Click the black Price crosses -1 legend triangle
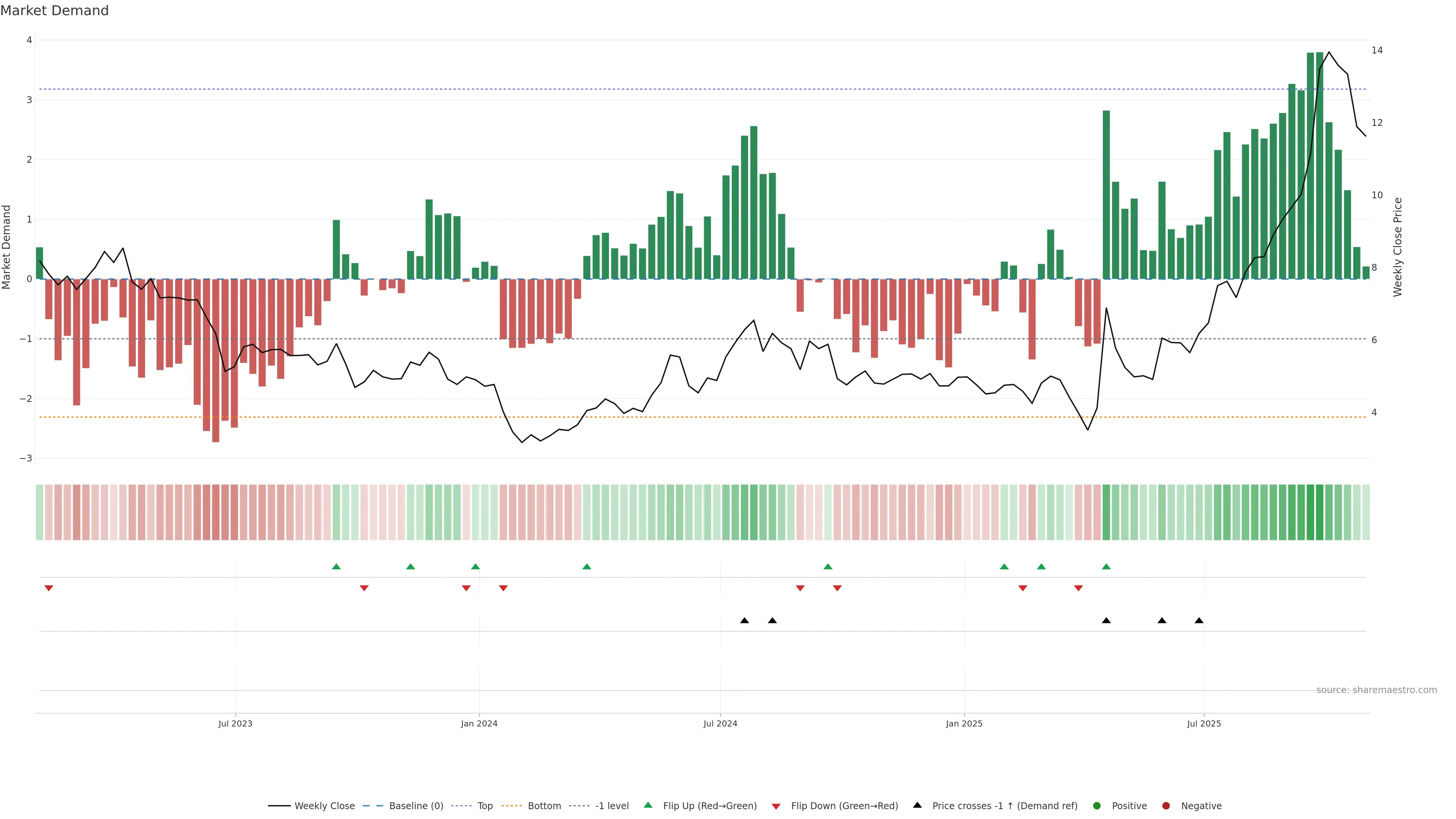Viewport: 1456px width, 819px height. 917,805
